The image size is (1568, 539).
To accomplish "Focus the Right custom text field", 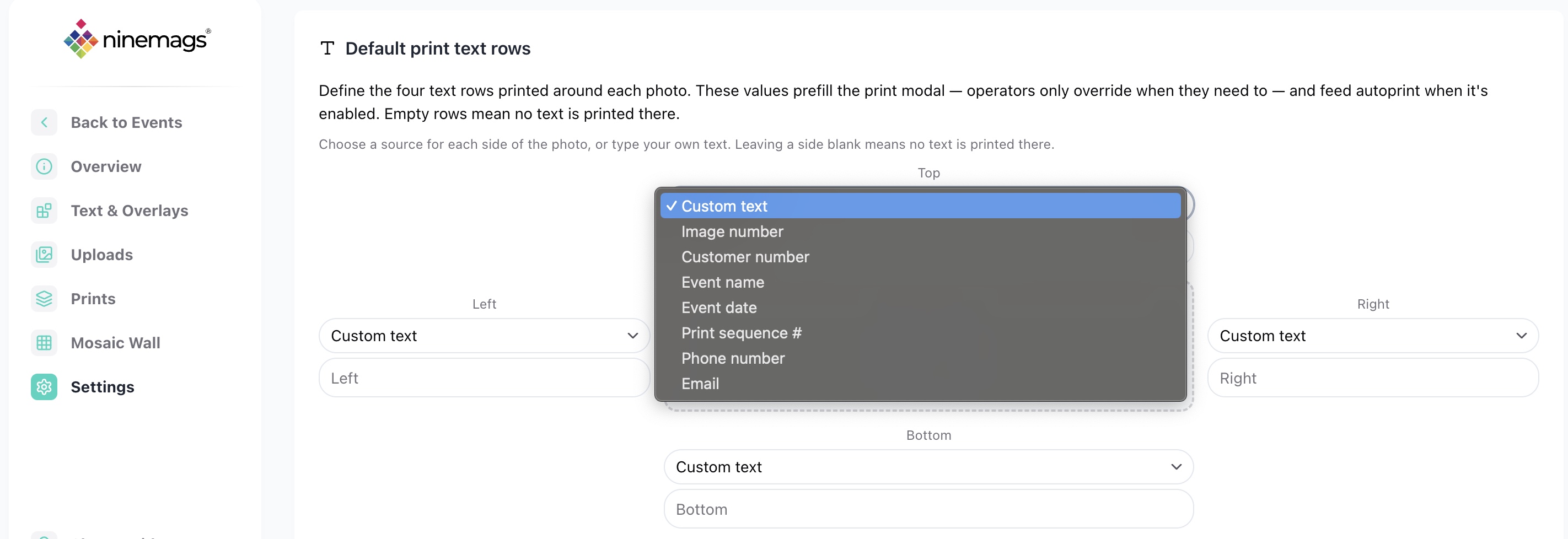I will tap(1373, 378).
